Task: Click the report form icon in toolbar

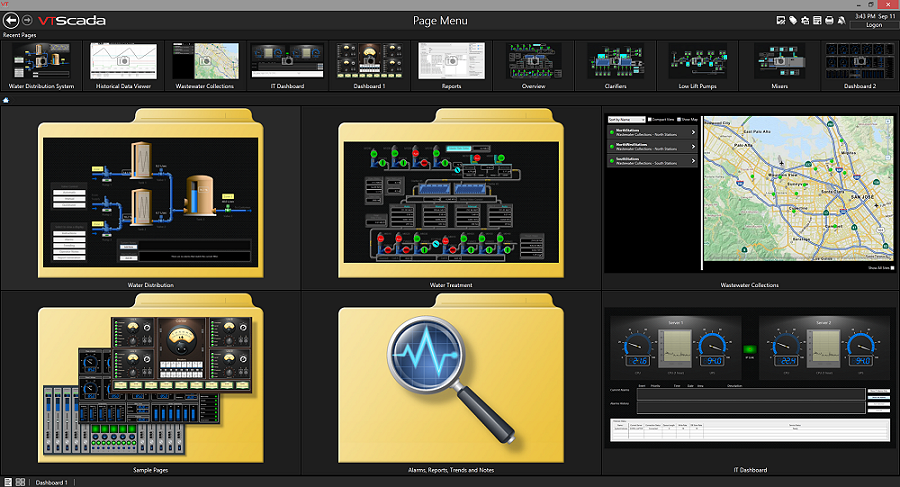Action: tap(817, 20)
